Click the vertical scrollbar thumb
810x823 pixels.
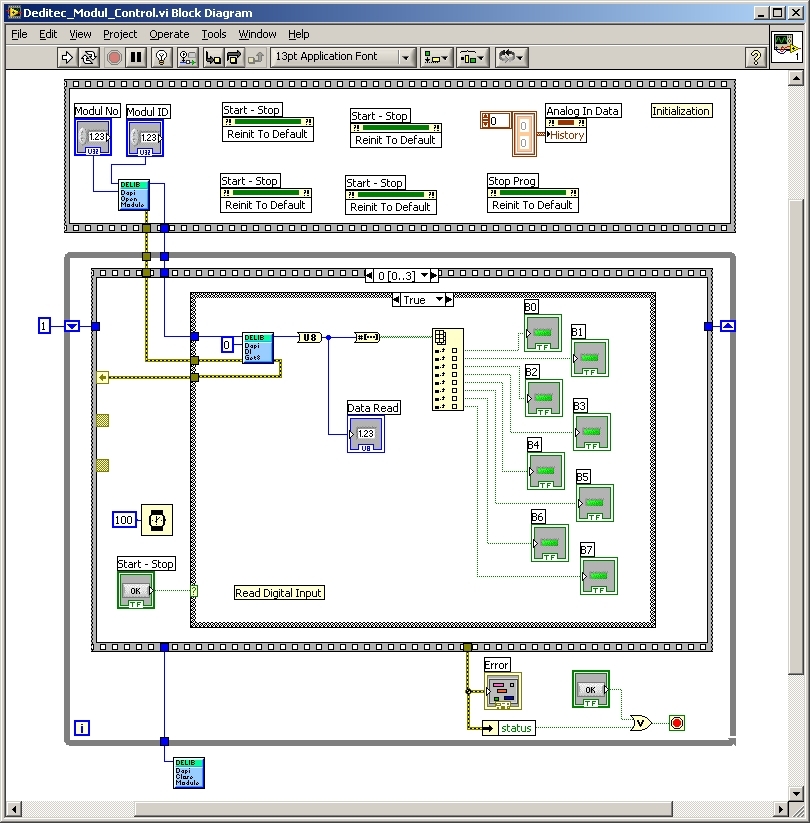pyautogui.click(x=796, y=437)
